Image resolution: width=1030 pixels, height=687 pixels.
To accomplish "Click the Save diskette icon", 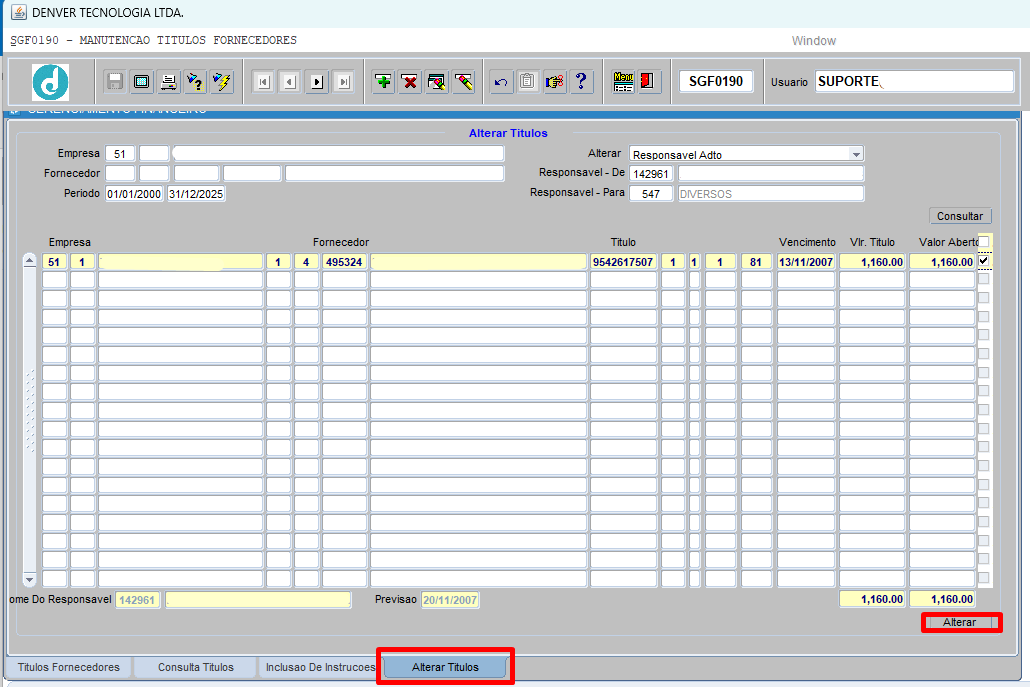I will point(115,82).
